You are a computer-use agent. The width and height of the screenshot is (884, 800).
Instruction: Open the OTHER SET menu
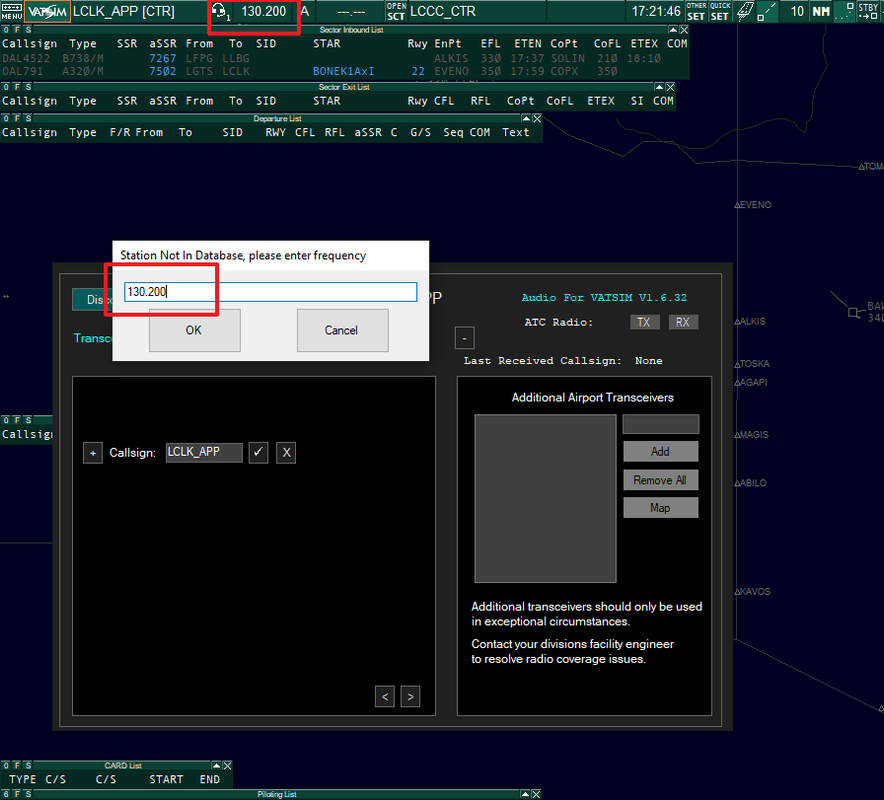[696, 11]
